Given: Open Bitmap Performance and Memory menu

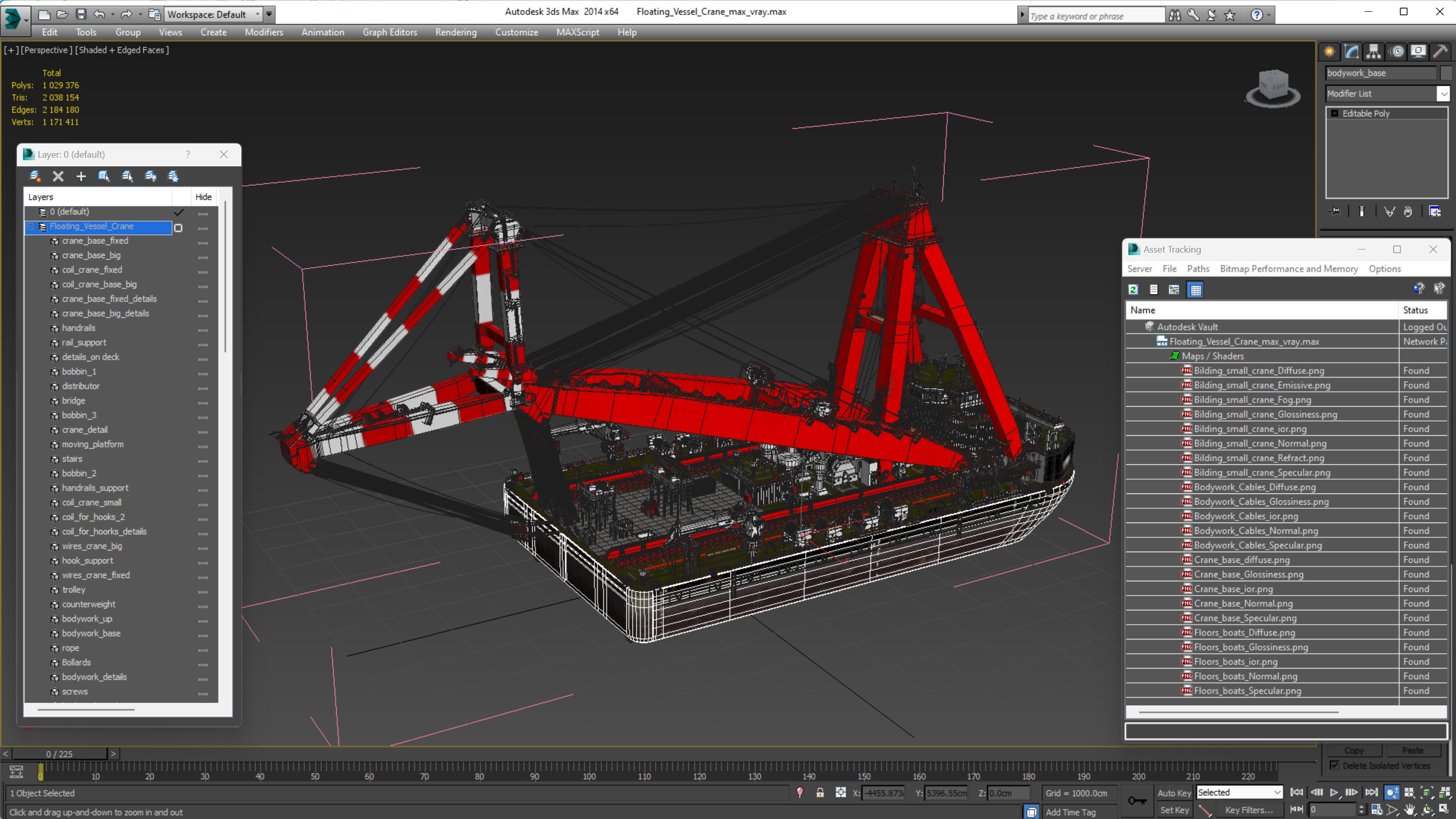Looking at the screenshot, I should click(x=1289, y=269).
